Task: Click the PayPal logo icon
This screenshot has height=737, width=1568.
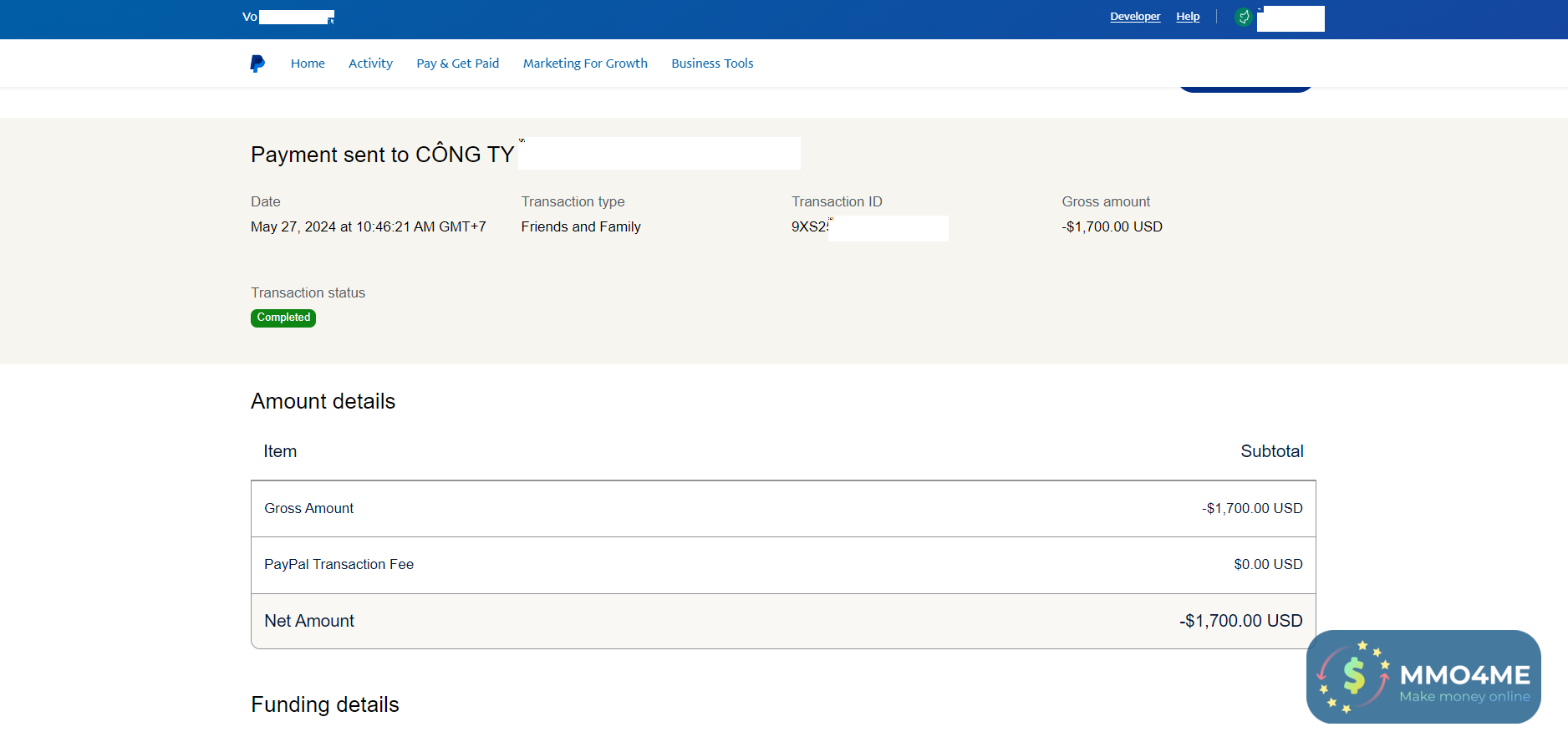Action: [x=257, y=64]
